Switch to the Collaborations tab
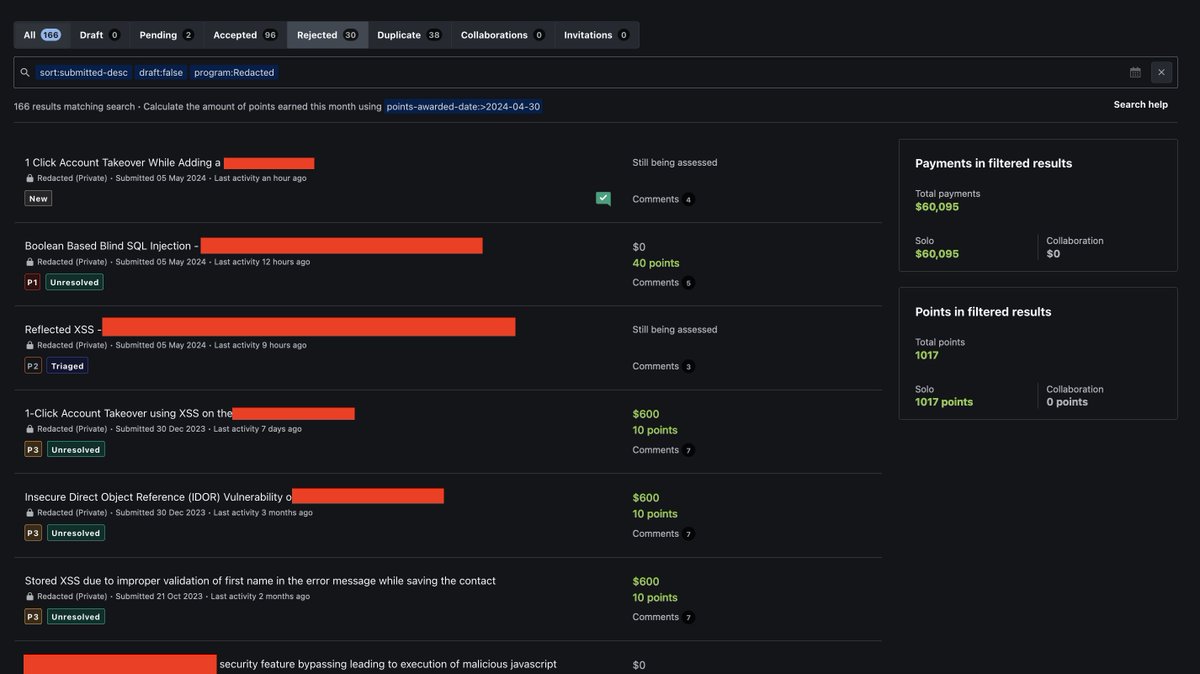 pos(502,35)
